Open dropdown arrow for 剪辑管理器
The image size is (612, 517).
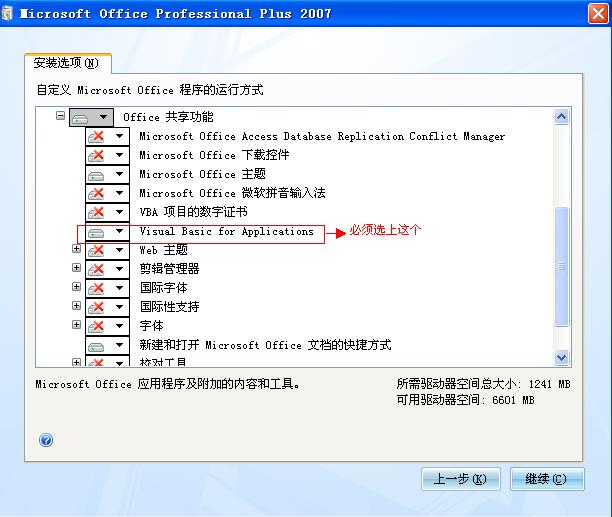click(119, 269)
